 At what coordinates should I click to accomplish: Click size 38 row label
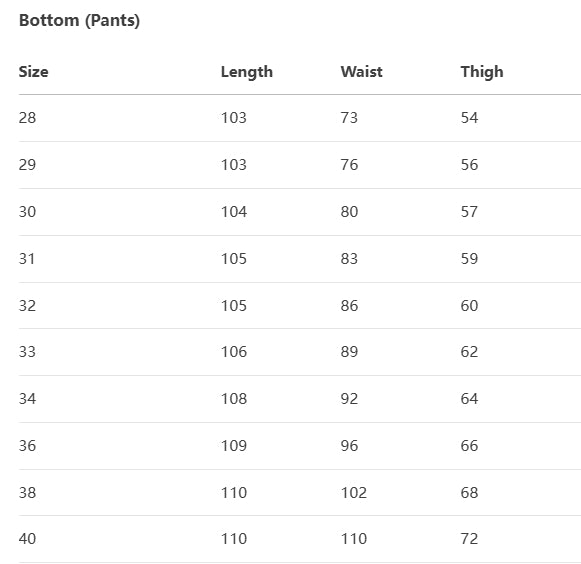pyautogui.click(x=27, y=493)
